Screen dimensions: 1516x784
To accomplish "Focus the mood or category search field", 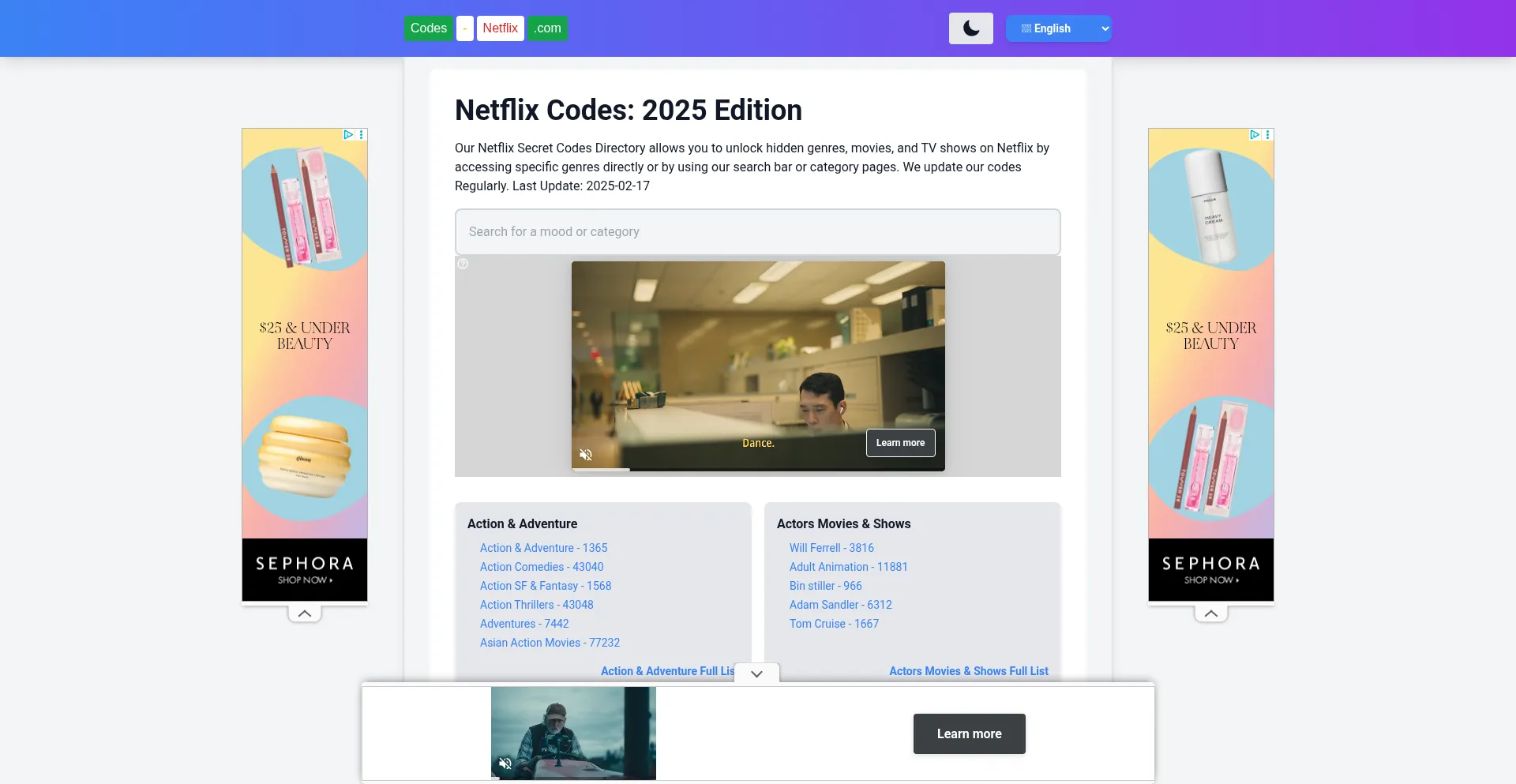I will click(758, 232).
